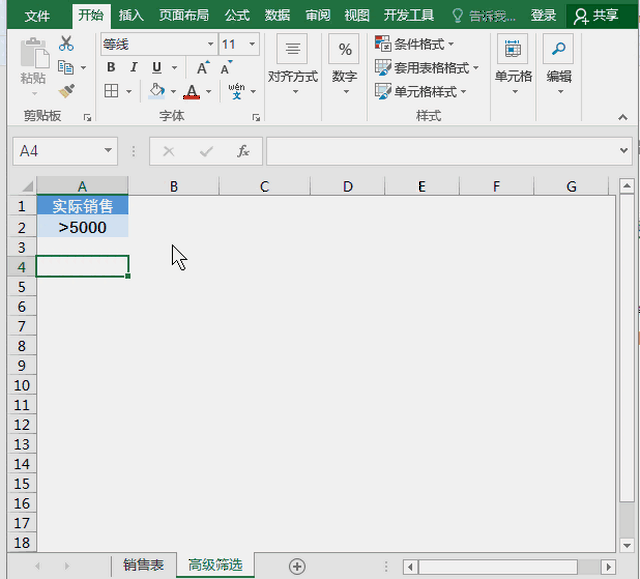Apply fill color with the paint bucket
Screen dimensions: 640x579
(x=157, y=91)
